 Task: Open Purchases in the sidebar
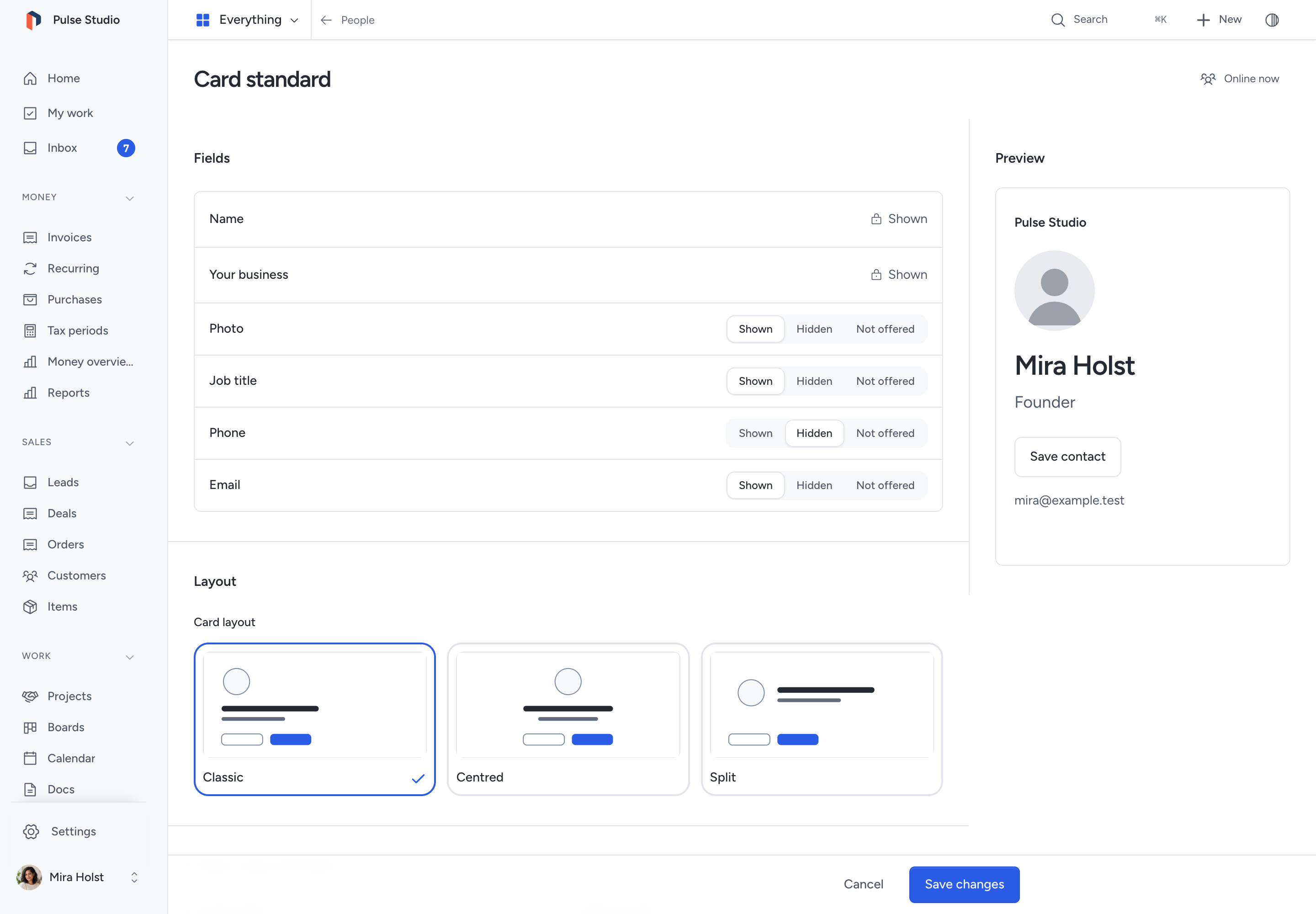click(x=74, y=299)
